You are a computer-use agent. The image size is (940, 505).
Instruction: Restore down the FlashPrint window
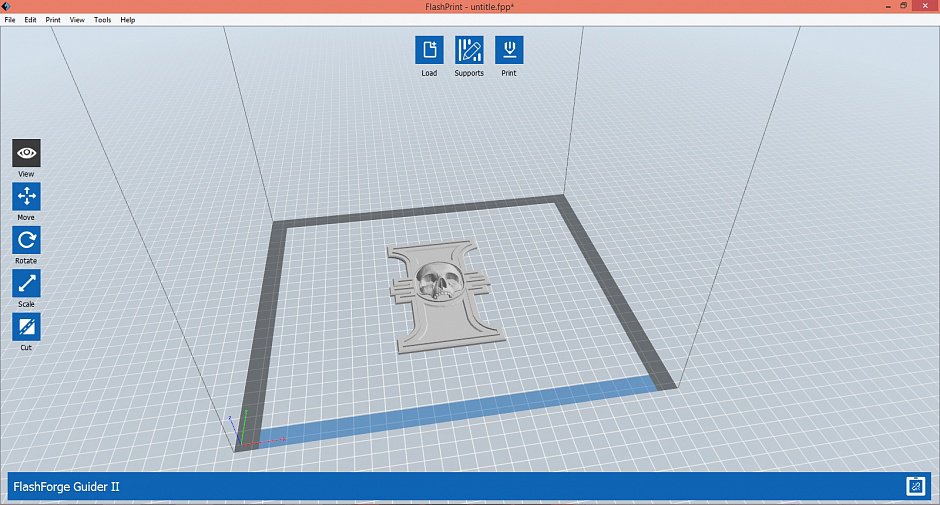903,6
